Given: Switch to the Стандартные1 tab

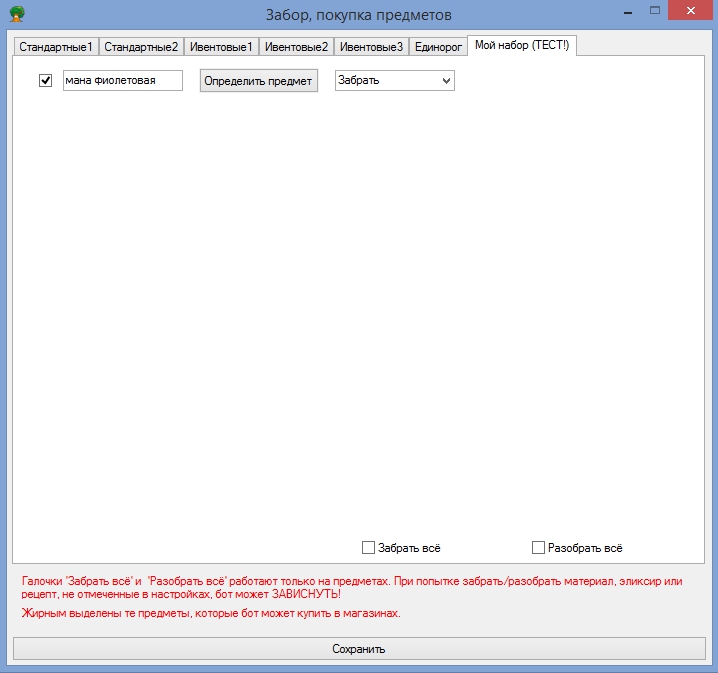Looking at the screenshot, I should coord(56,47).
